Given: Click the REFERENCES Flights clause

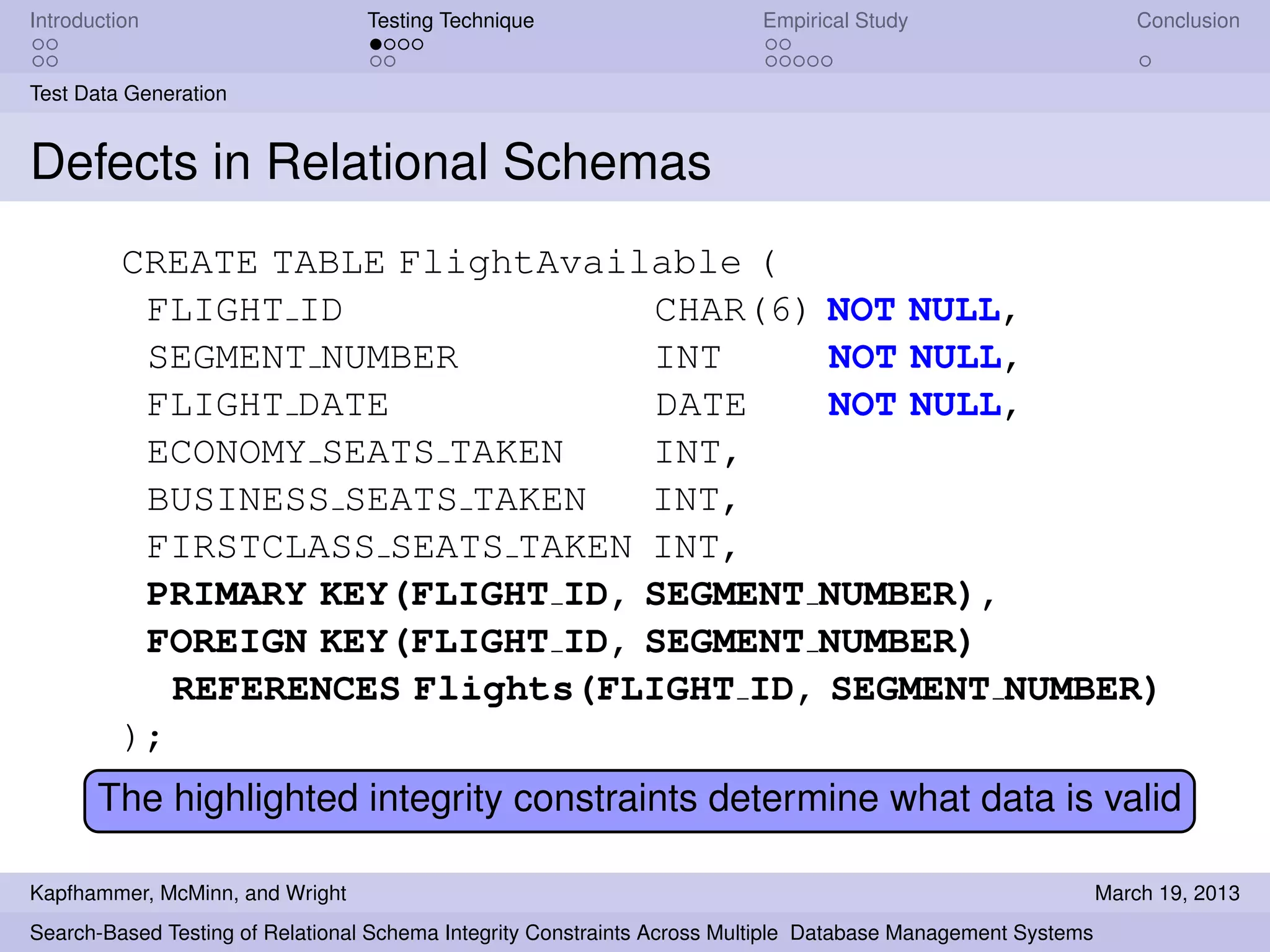Looking at the screenshot, I should coord(665,690).
